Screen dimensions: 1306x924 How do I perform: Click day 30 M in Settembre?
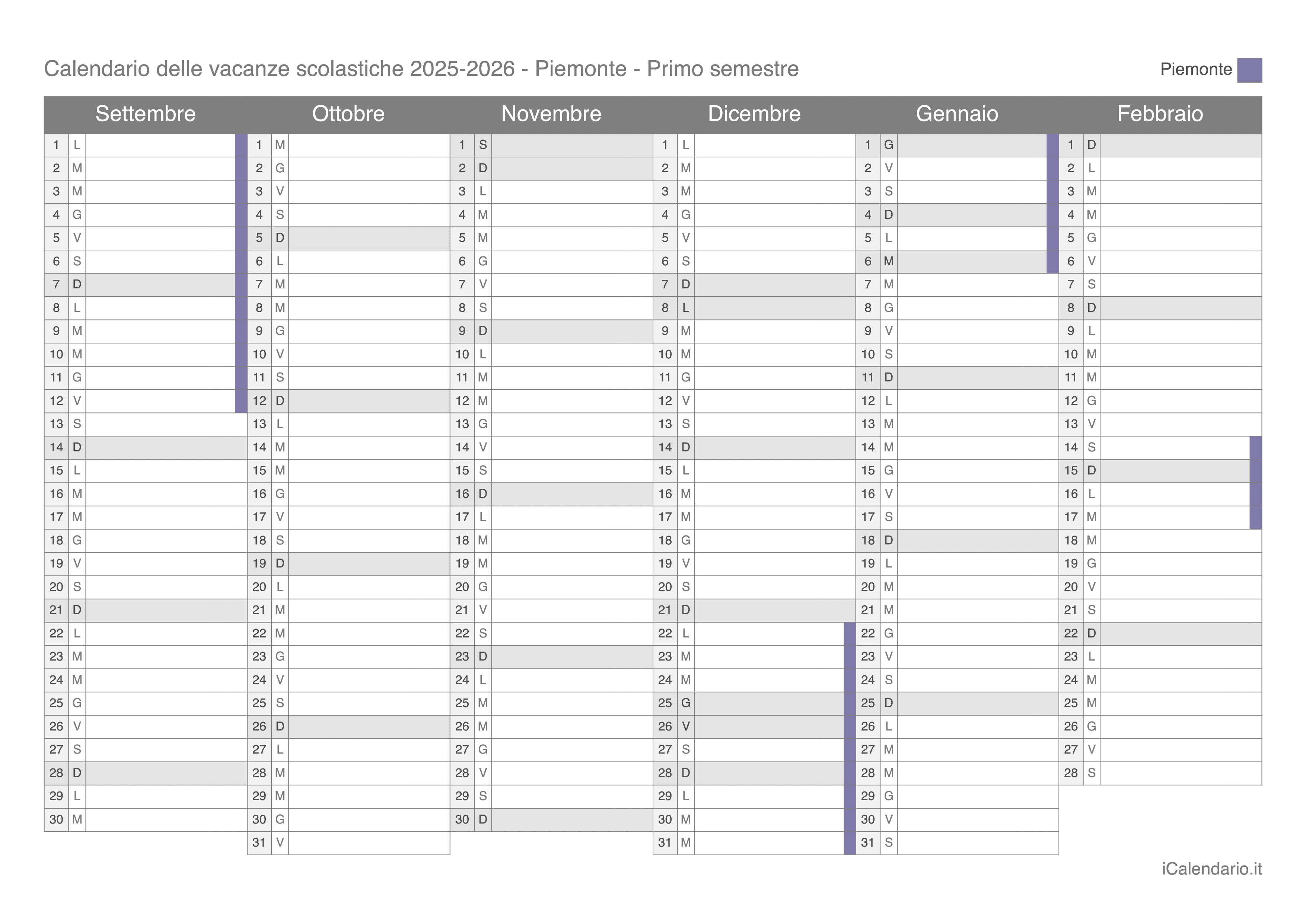[146, 819]
